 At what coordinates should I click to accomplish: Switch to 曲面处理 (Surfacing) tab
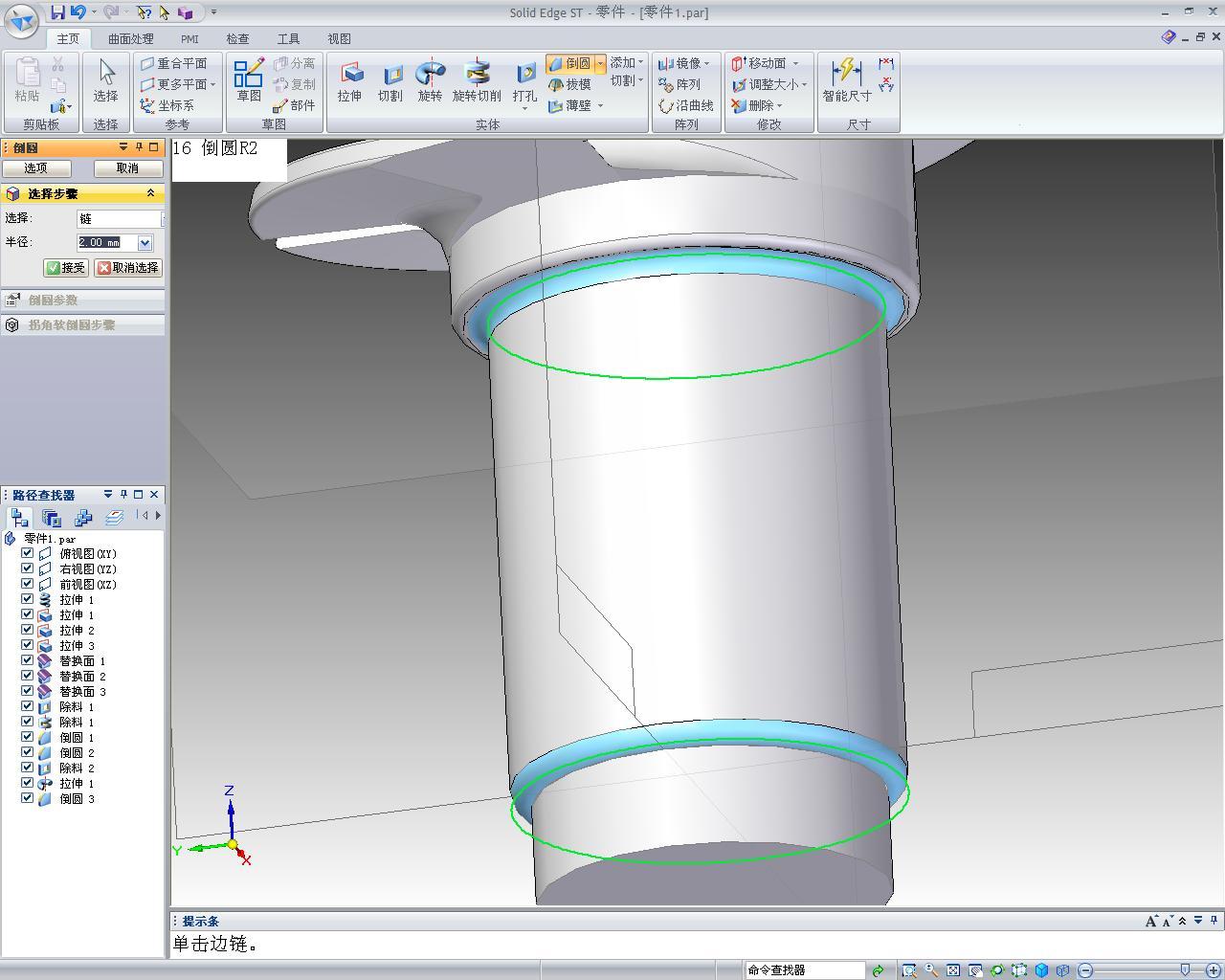coord(131,38)
